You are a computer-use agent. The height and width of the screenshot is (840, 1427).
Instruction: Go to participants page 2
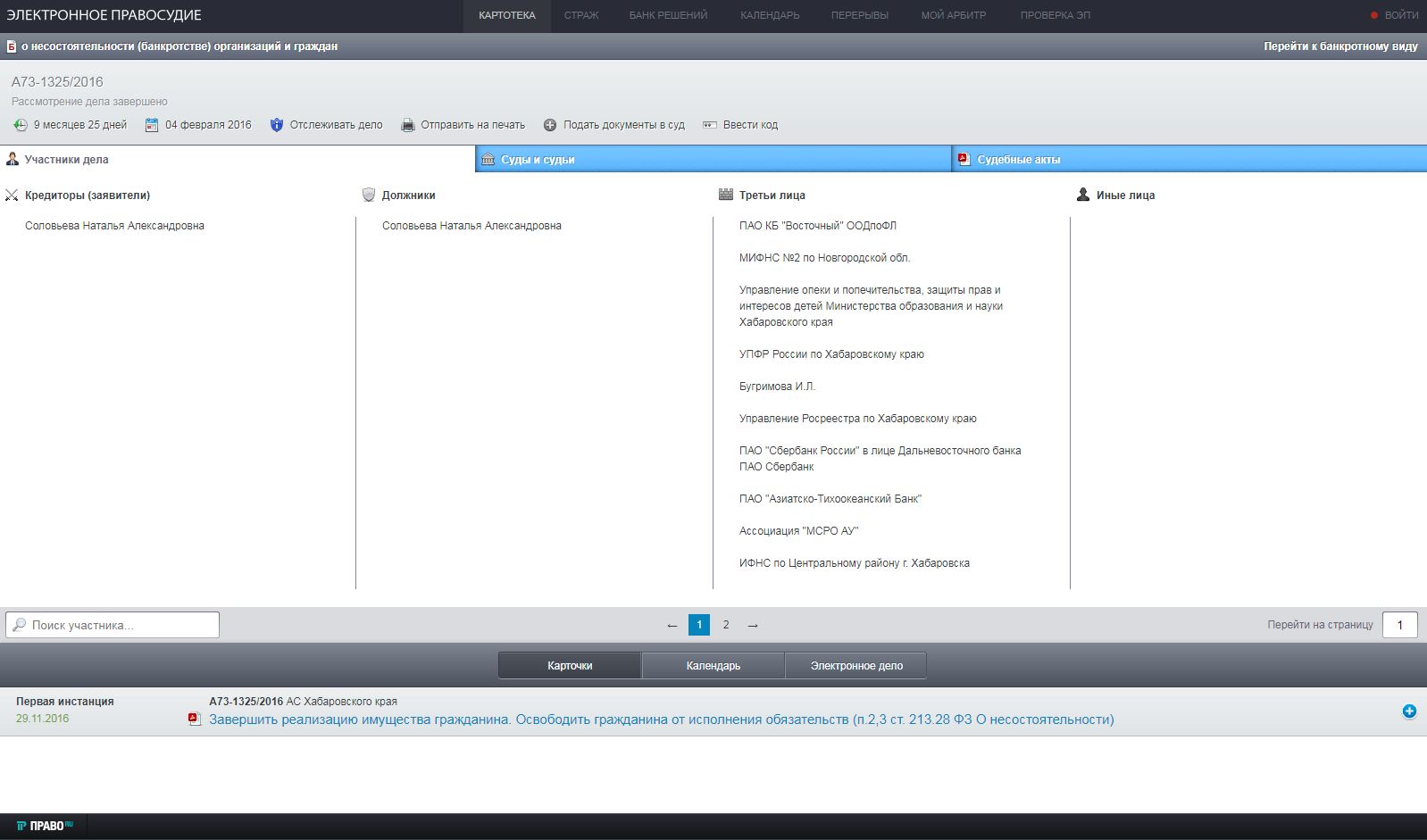(x=726, y=625)
